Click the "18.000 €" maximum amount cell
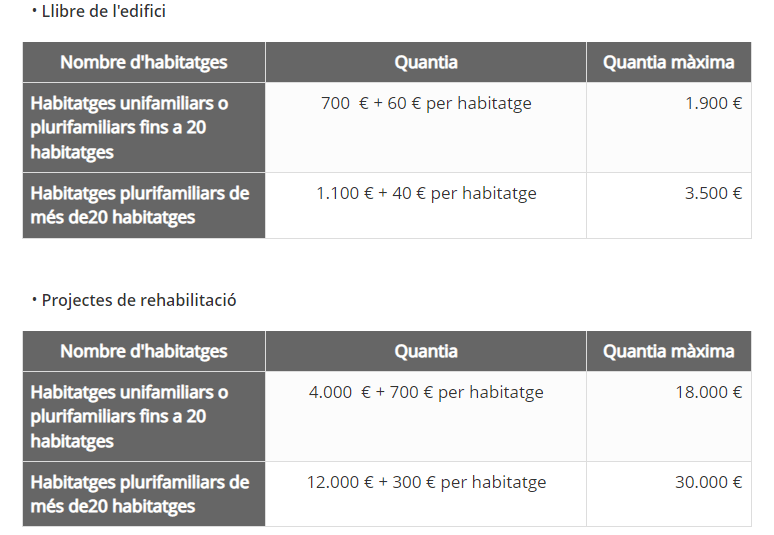 coord(708,392)
